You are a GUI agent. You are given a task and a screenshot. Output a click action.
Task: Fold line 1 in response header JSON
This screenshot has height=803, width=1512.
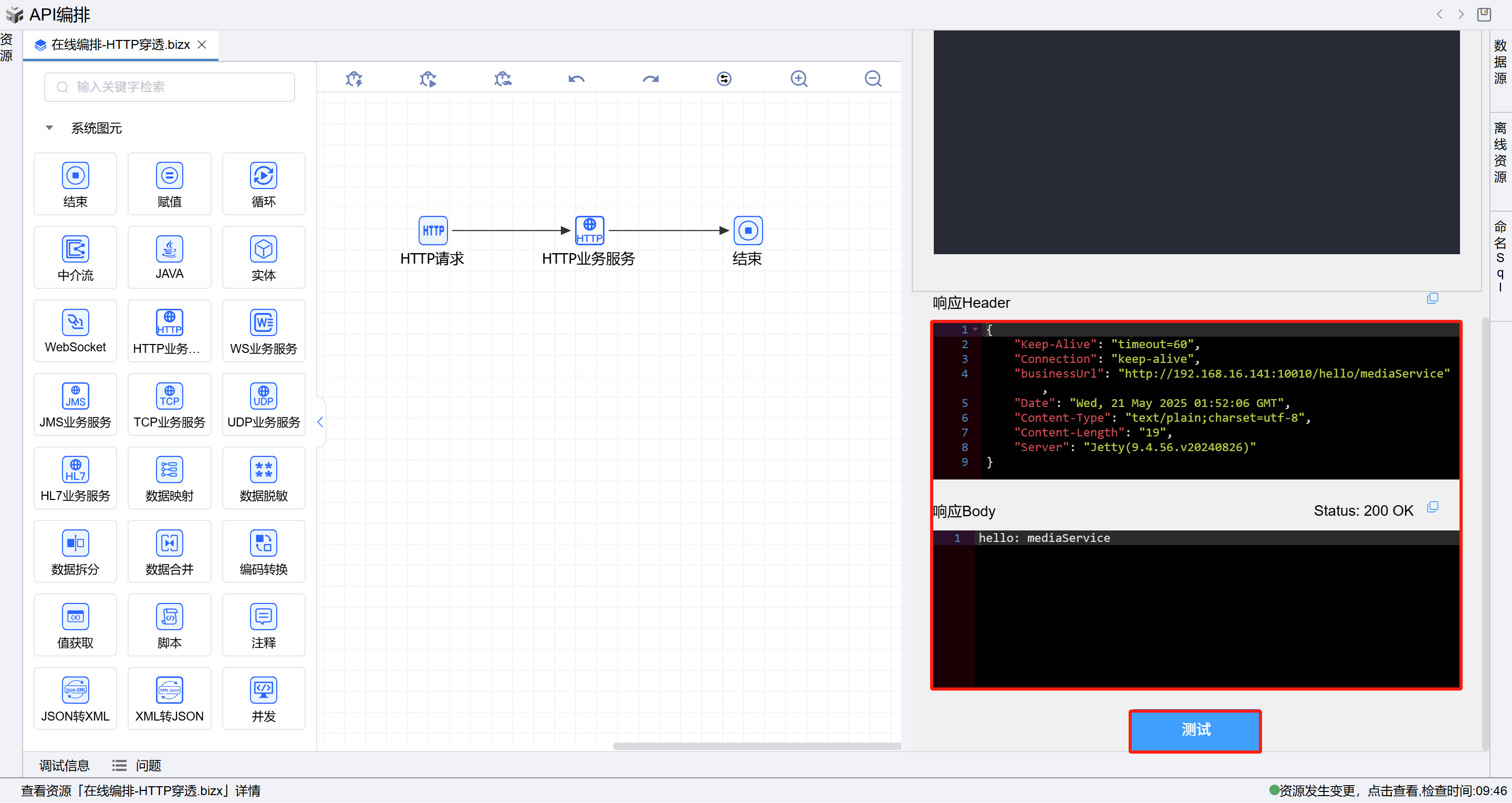click(975, 330)
